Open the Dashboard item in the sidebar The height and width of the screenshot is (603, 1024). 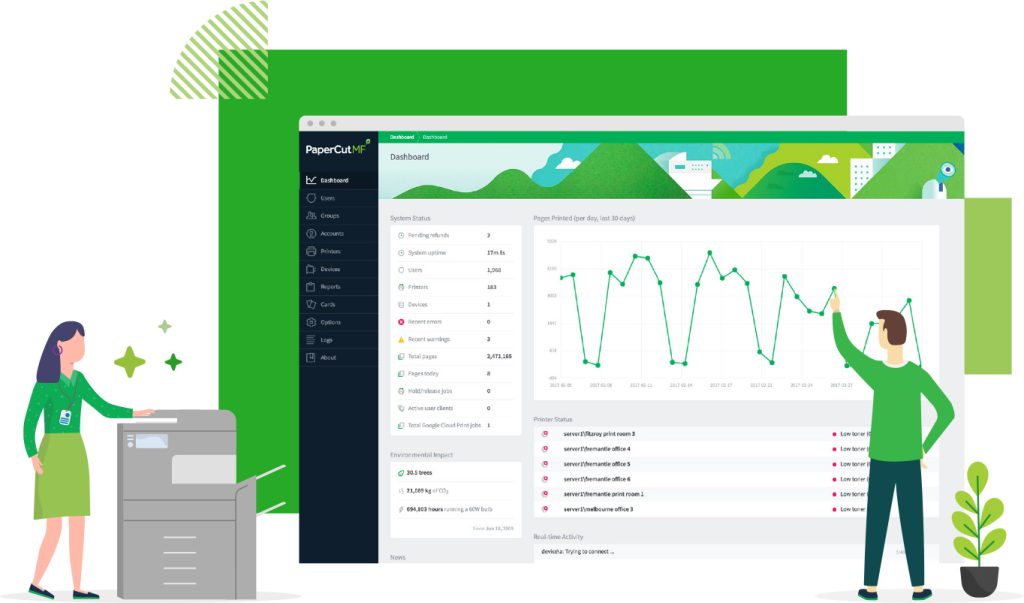[x=334, y=180]
